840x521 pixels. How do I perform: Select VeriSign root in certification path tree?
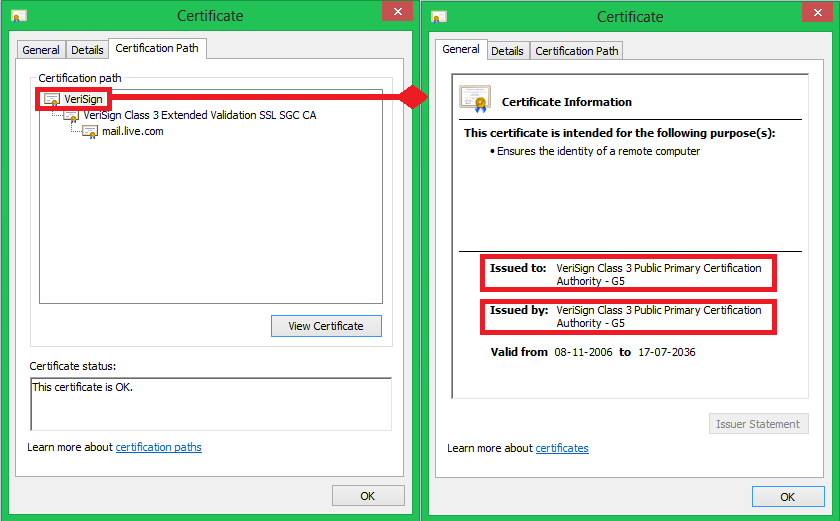83,99
